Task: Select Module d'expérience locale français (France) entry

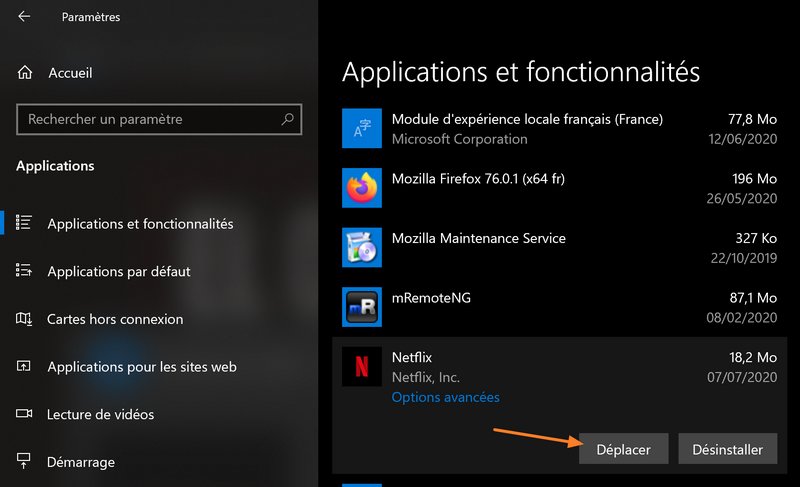Action: point(560,129)
